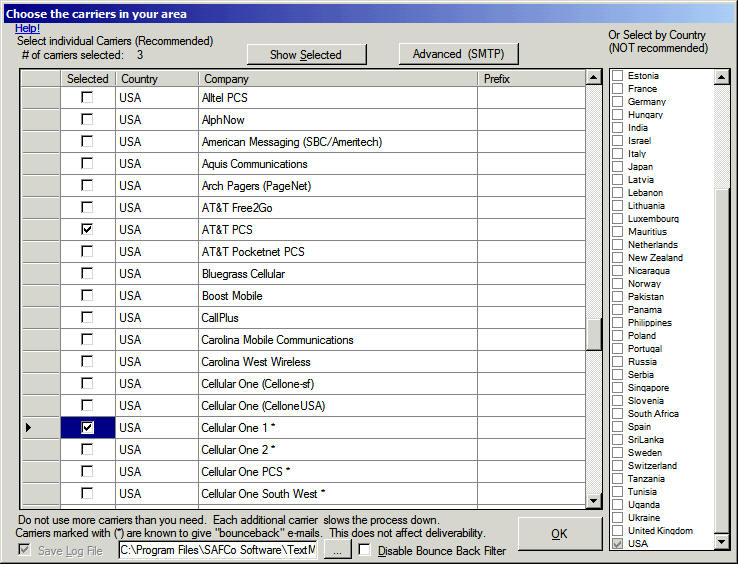Select the 'Boost Mobile' company cell
Viewport: 738px width, 564px height.
[338, 296]
